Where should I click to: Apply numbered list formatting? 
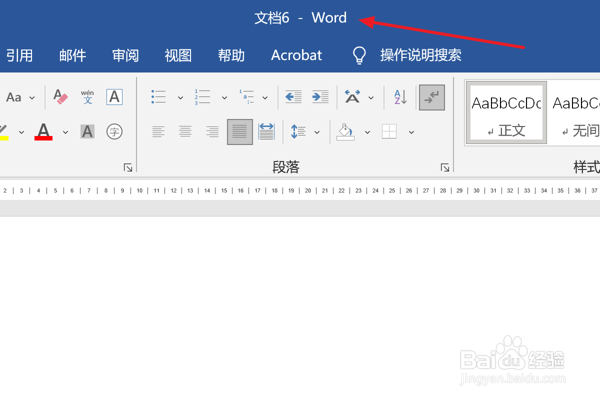click(202, 97)
